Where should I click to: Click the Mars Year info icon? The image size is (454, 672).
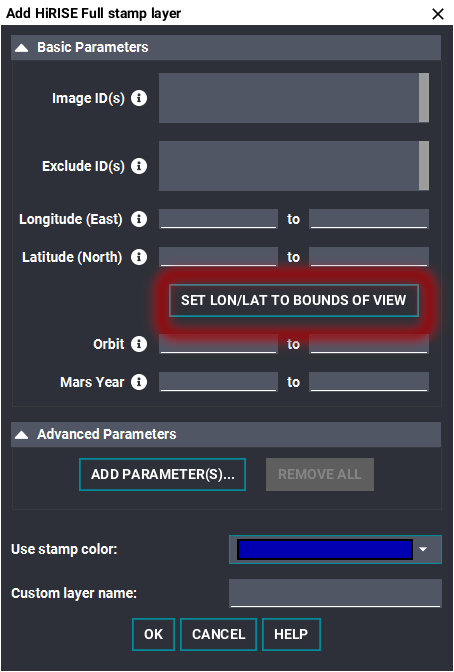point(138,382)
